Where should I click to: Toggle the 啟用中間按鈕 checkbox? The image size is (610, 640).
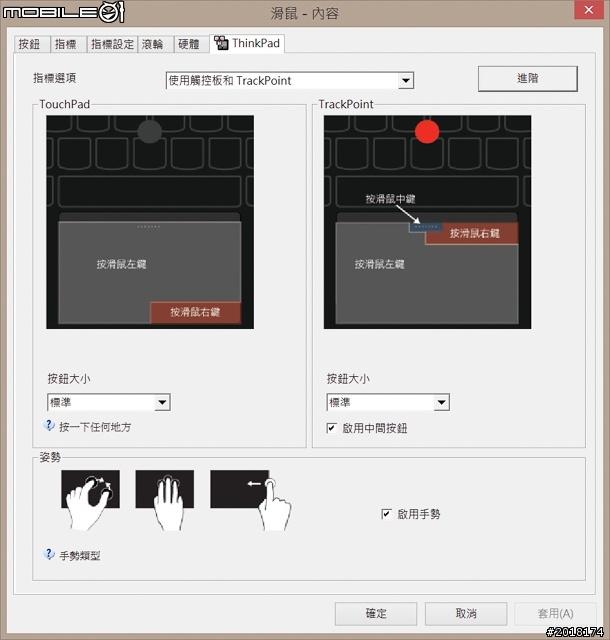point(331,428)
